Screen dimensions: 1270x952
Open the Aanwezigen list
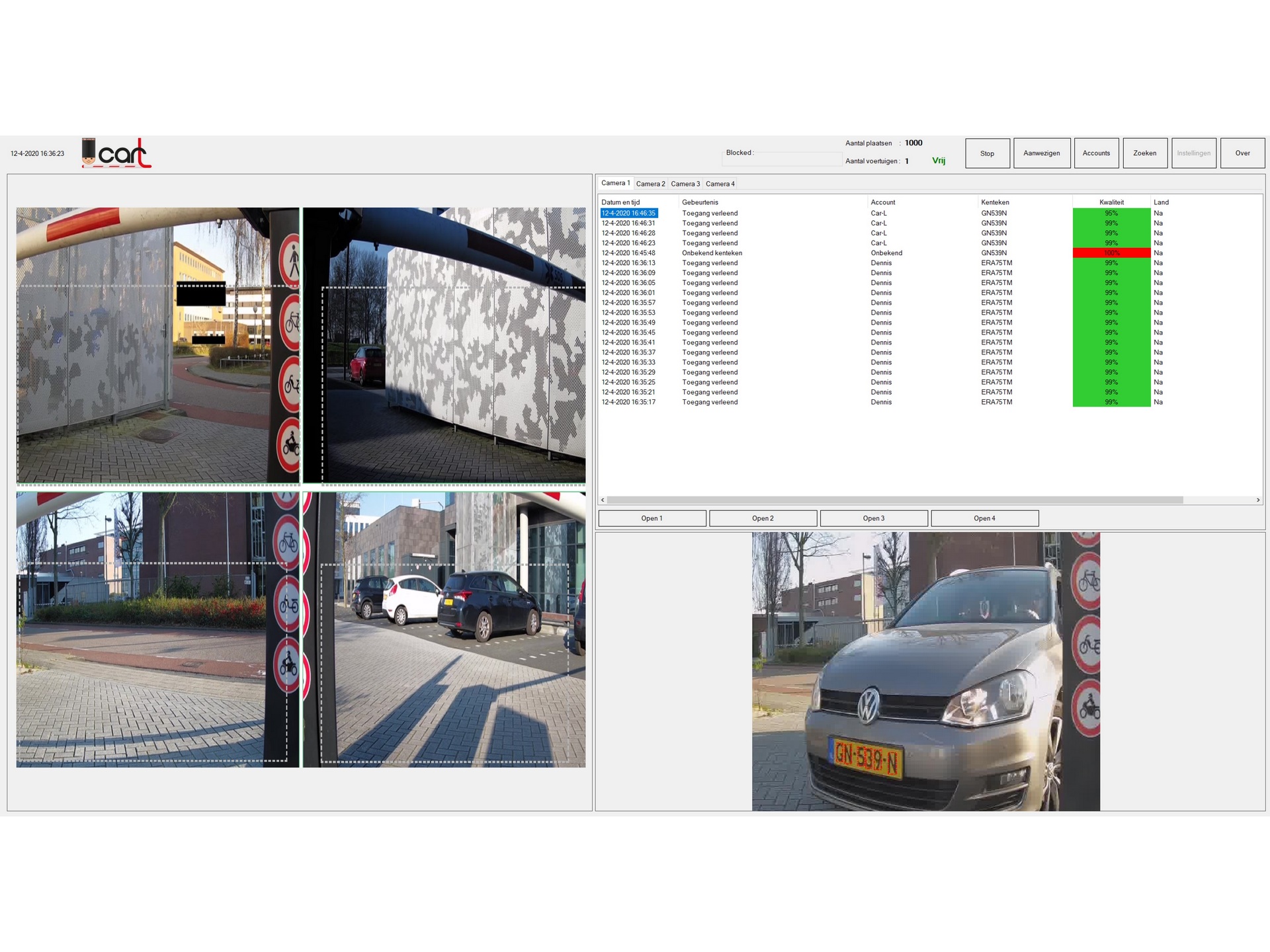tap(1041, 153)
